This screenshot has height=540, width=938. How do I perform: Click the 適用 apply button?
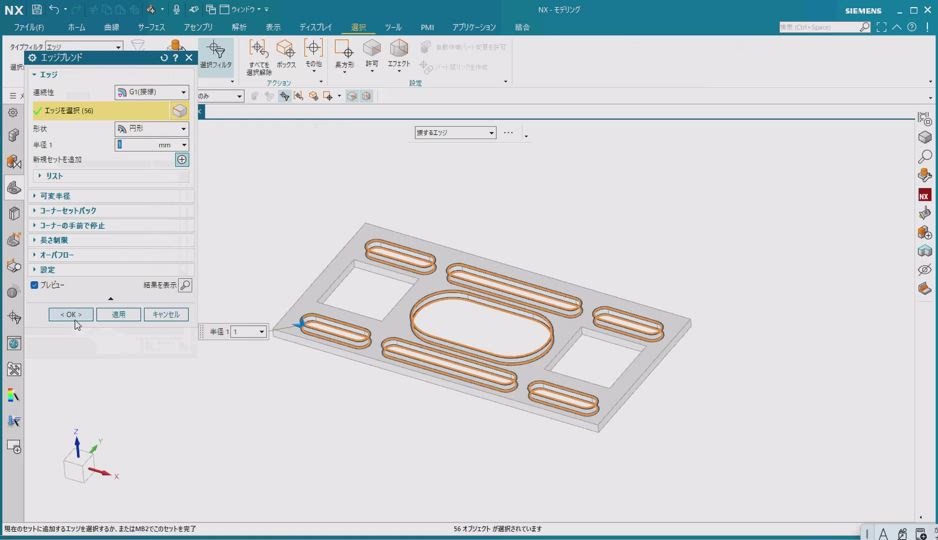click(118, 315)
